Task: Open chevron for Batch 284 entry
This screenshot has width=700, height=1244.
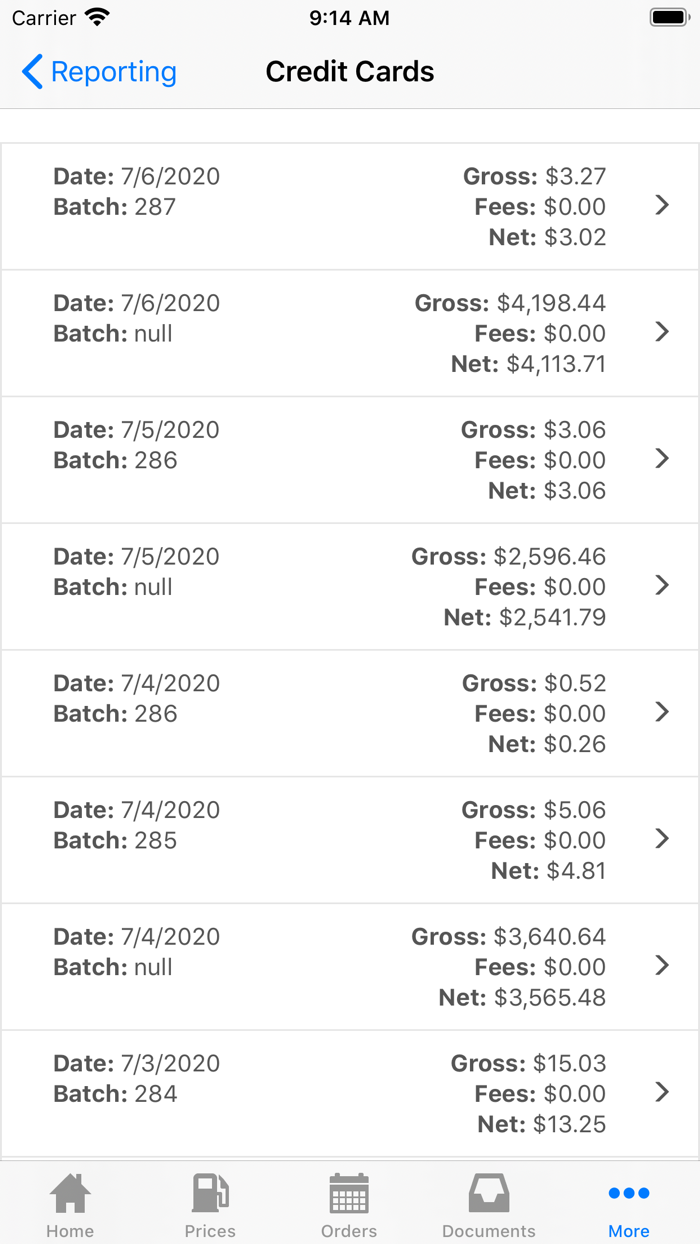Action: pos(661,1092)
